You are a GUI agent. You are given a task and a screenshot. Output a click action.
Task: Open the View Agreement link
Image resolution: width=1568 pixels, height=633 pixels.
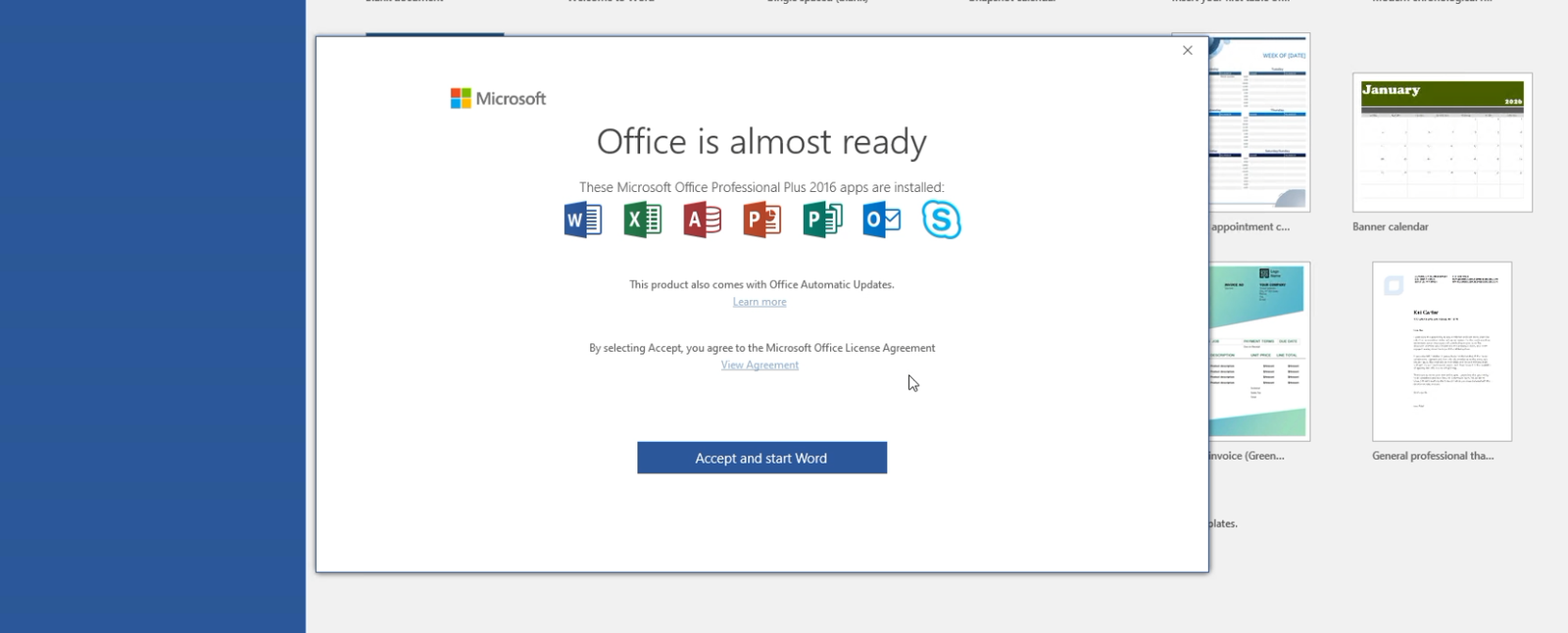(759, 365)
